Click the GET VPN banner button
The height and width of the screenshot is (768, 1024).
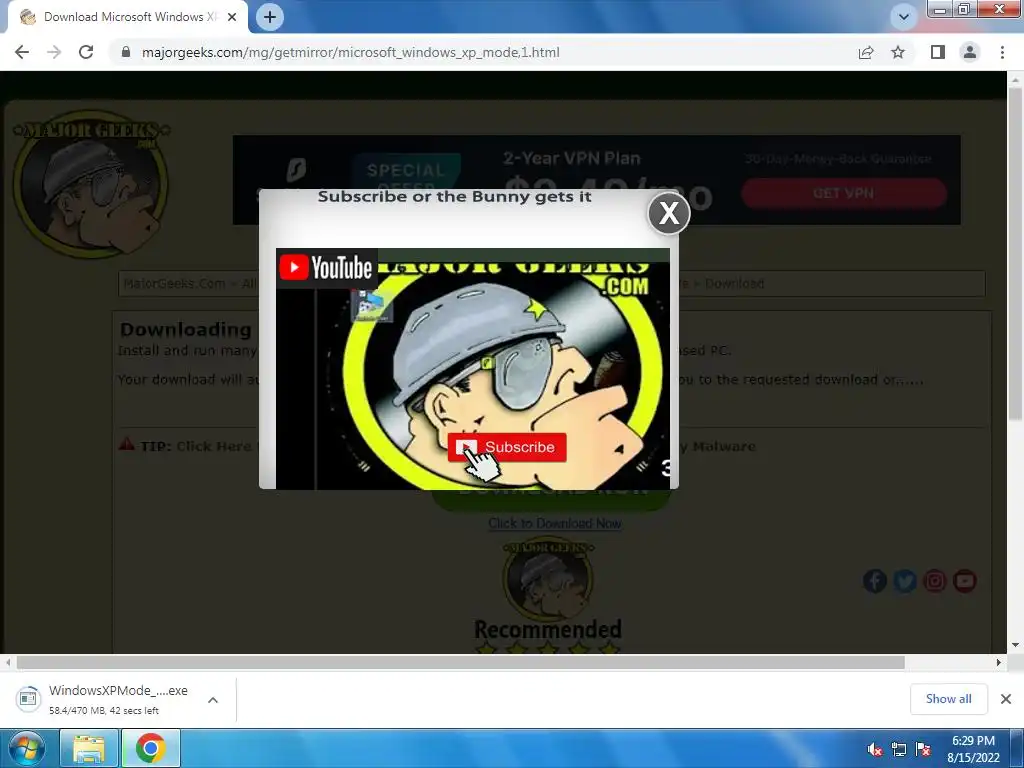(x=844, y=193)
